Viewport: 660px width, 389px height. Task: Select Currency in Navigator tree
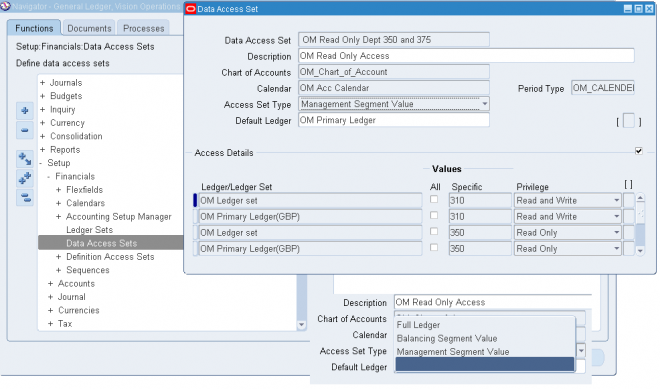(67, 123)
